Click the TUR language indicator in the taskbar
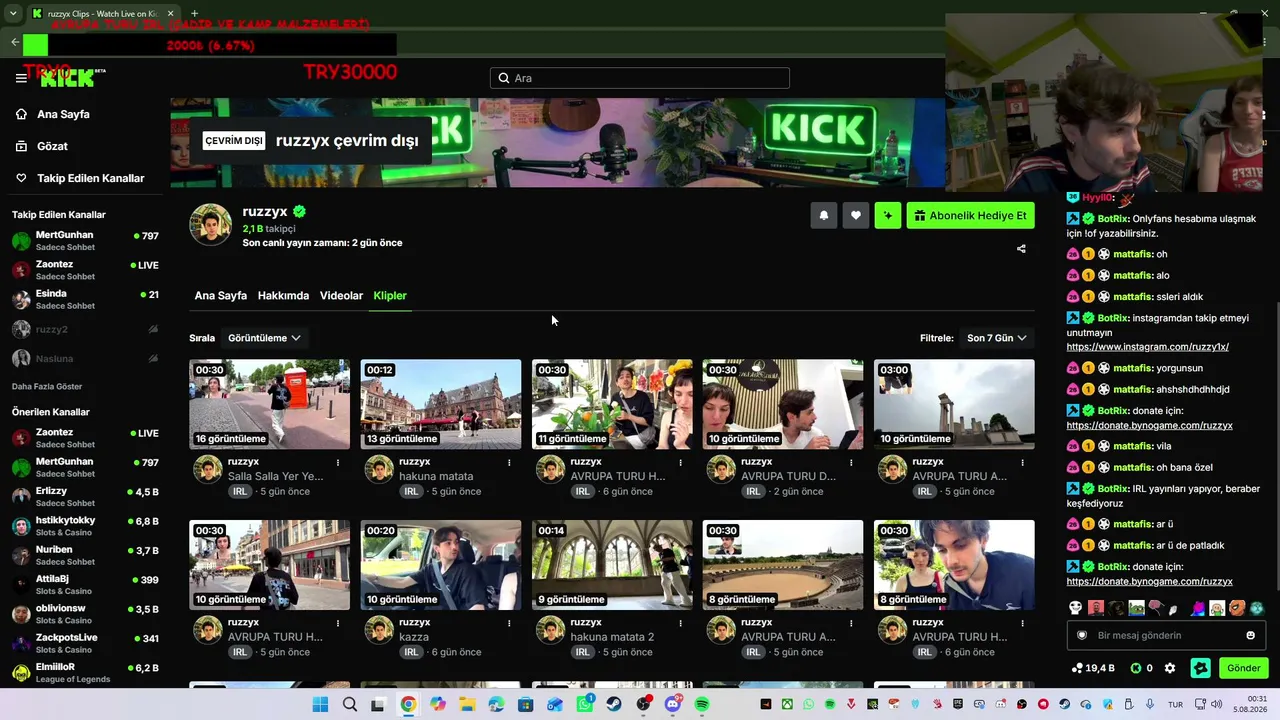The height and width of the screenshot is (720, 1280). pos(1176,705)
